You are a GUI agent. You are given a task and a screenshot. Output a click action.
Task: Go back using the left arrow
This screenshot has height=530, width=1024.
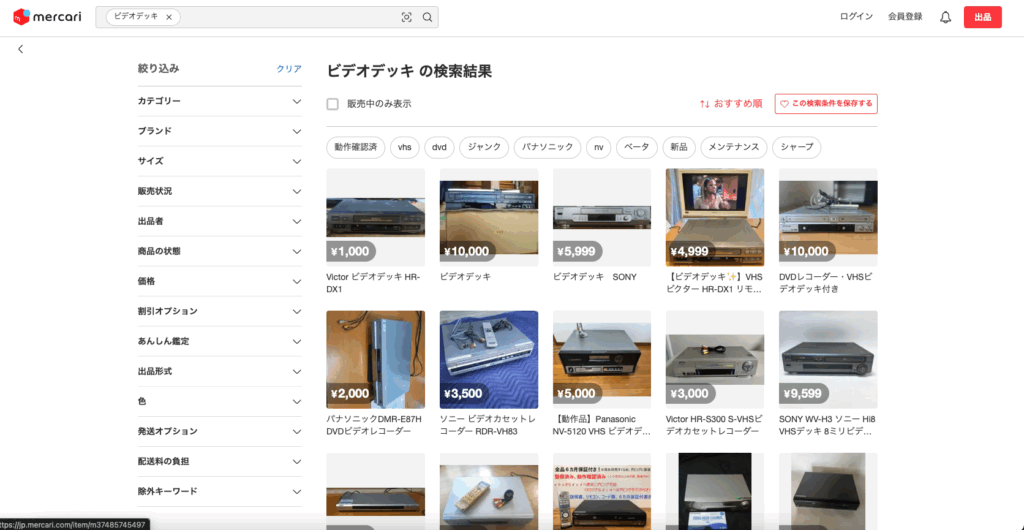(20, 49)
